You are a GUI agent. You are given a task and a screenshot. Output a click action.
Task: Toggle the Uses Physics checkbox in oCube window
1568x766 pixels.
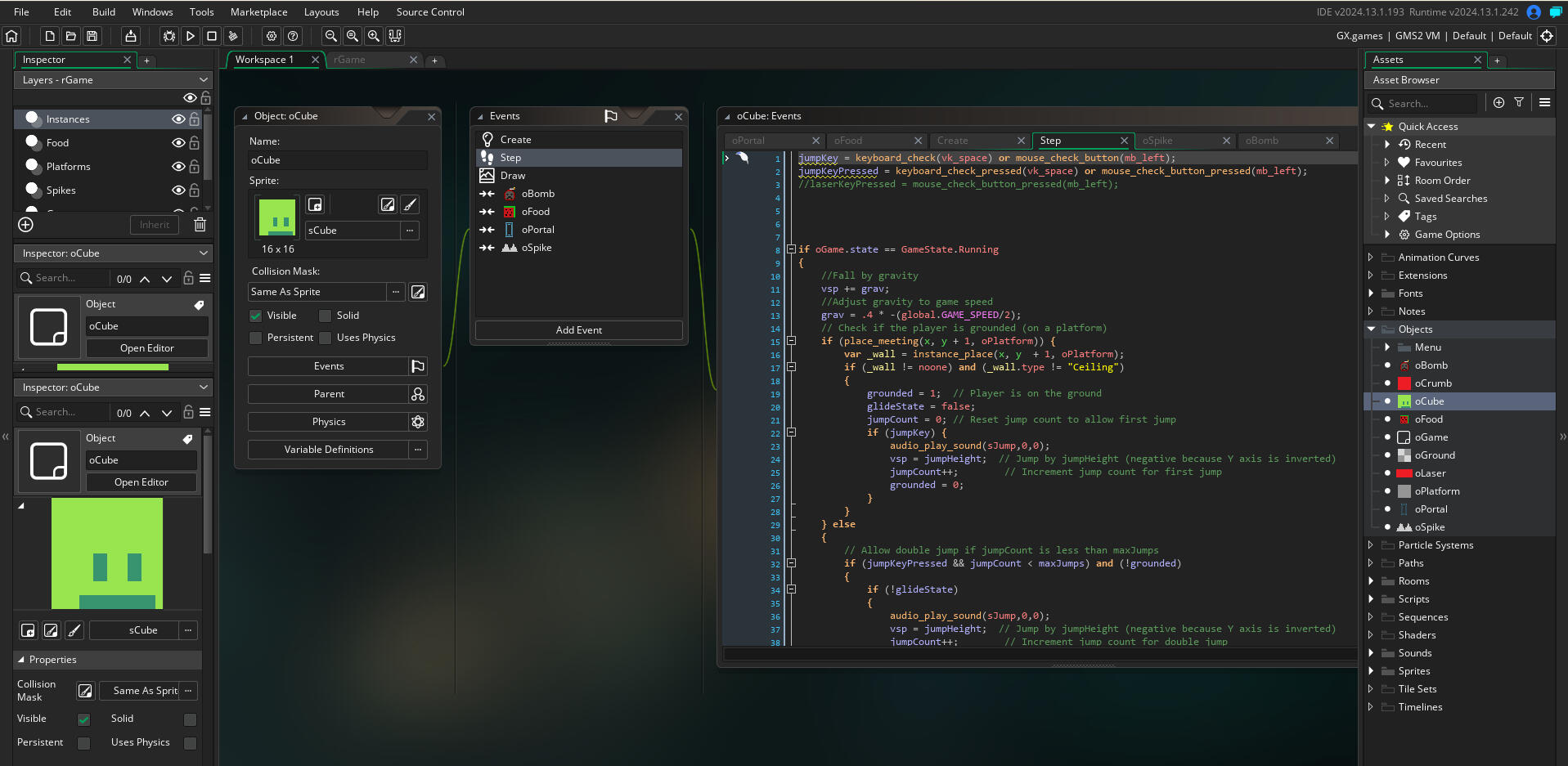326,338
